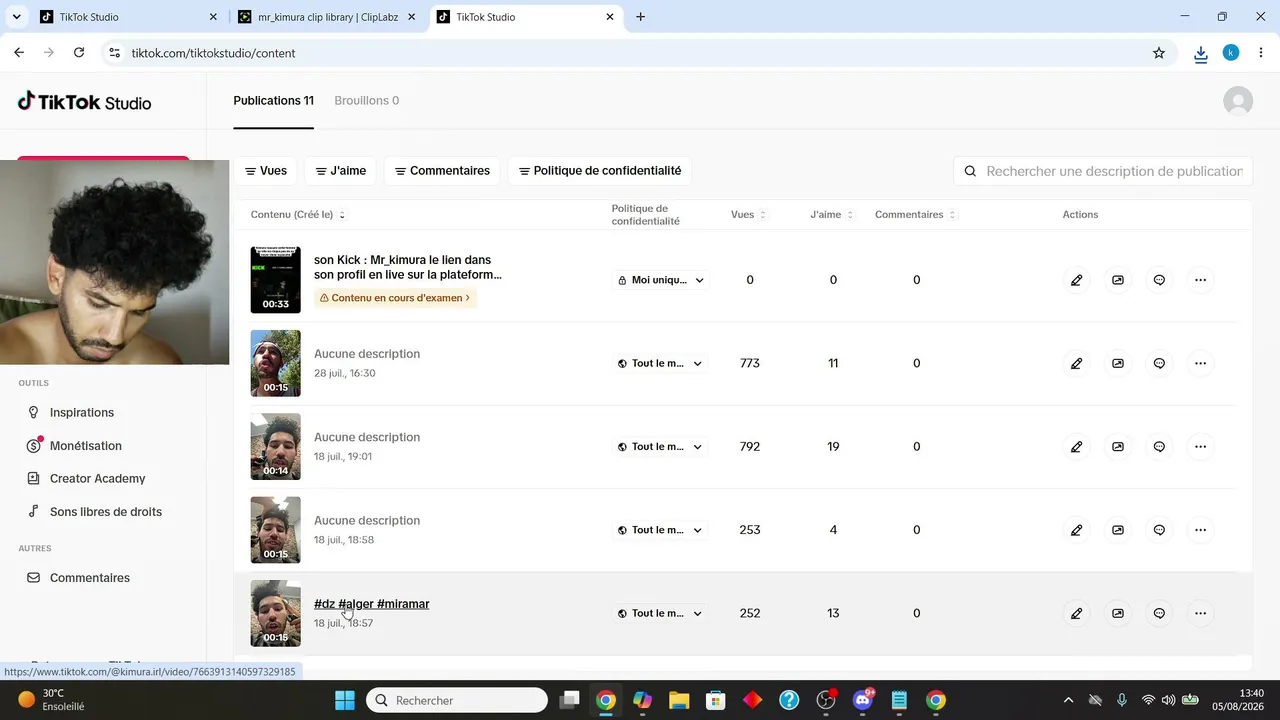Open more options for the "son Kick : Mr_kimura" video

(1201, 280)
